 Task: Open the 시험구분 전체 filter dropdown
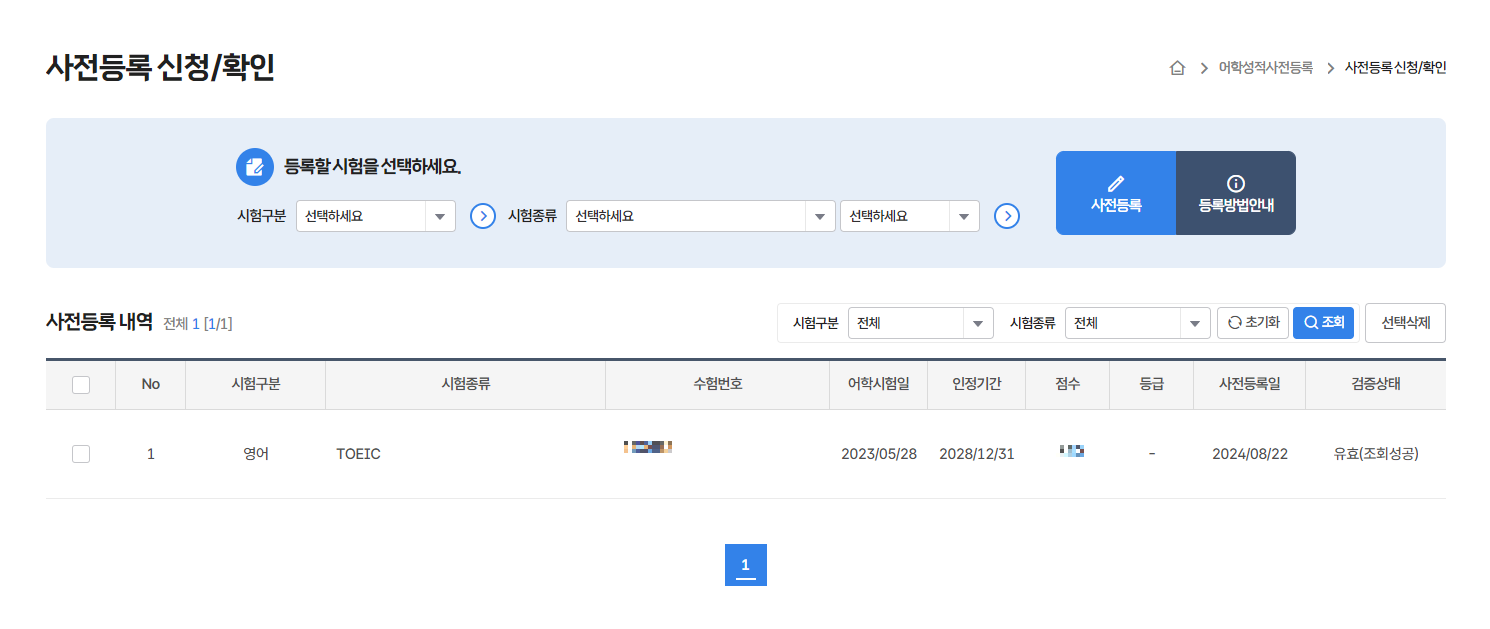pos(921,323)
